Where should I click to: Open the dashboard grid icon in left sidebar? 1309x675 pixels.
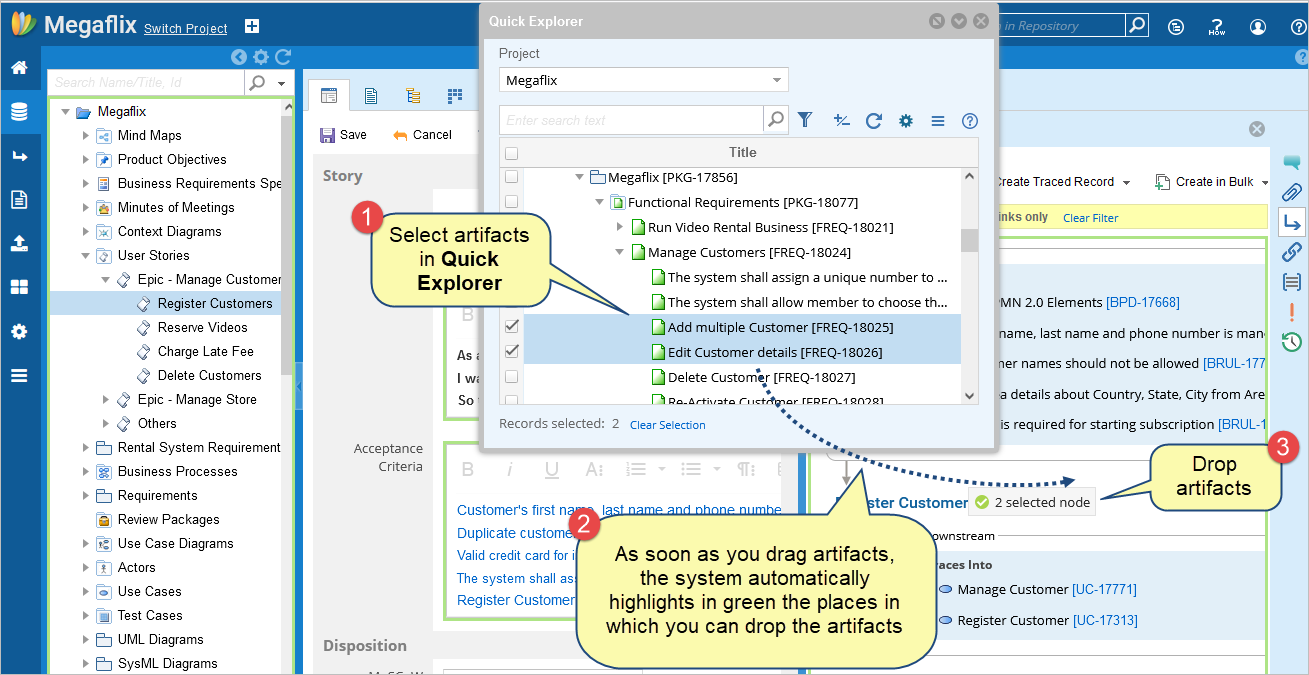pos(19,287)
